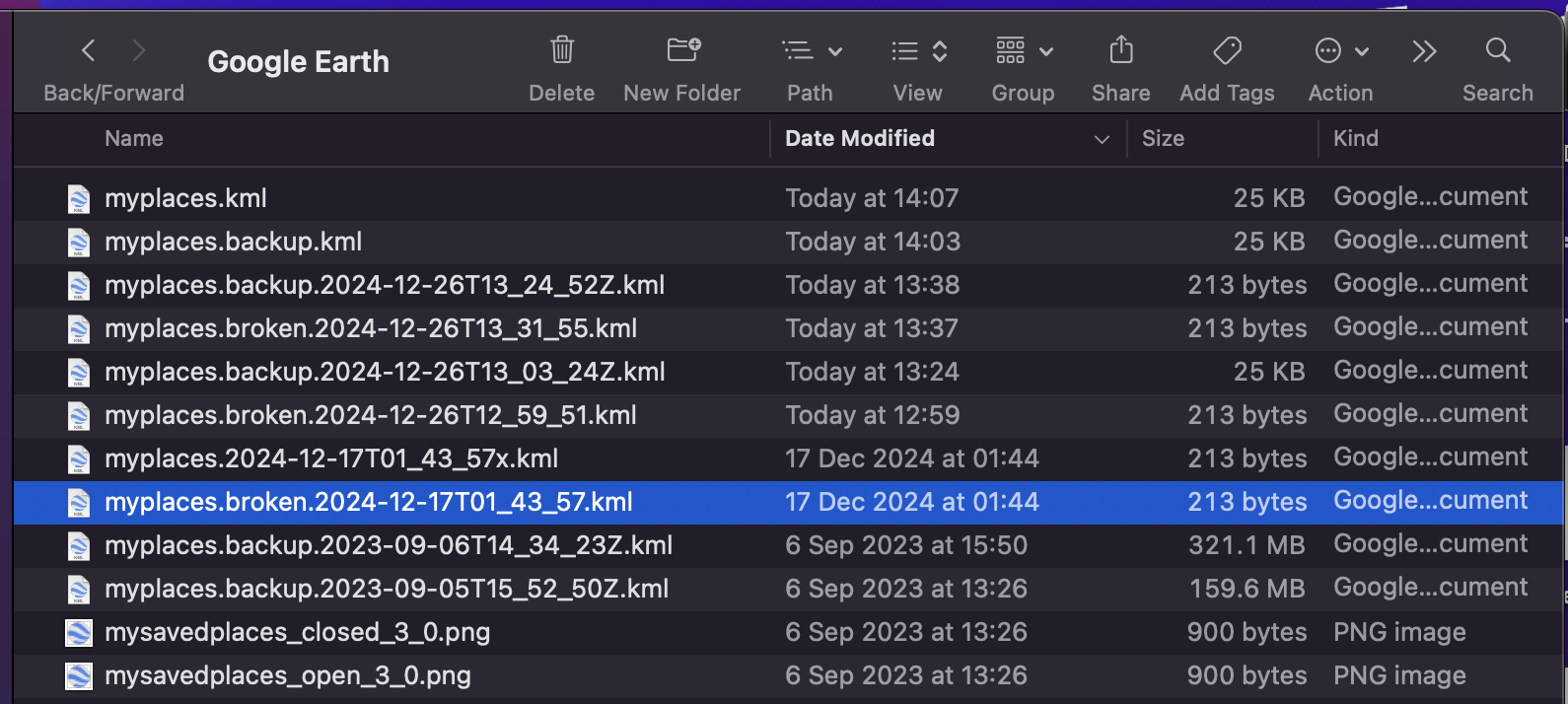This screenshot has width=1568, height=704.
Task: Click the Forward navigation arrow
Action: click(x=139, y=50)
